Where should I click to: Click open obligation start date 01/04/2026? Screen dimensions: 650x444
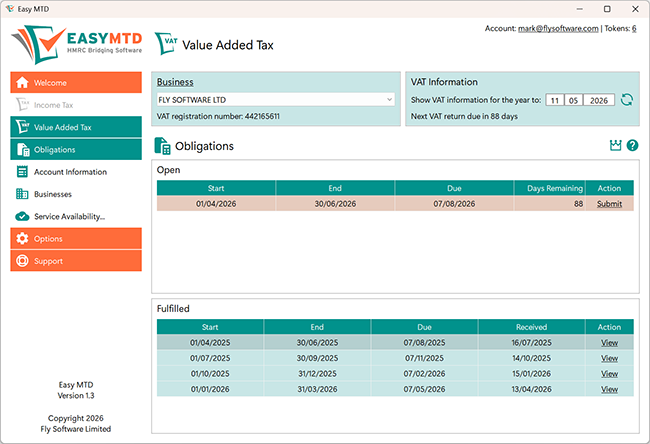coord(216,204)
